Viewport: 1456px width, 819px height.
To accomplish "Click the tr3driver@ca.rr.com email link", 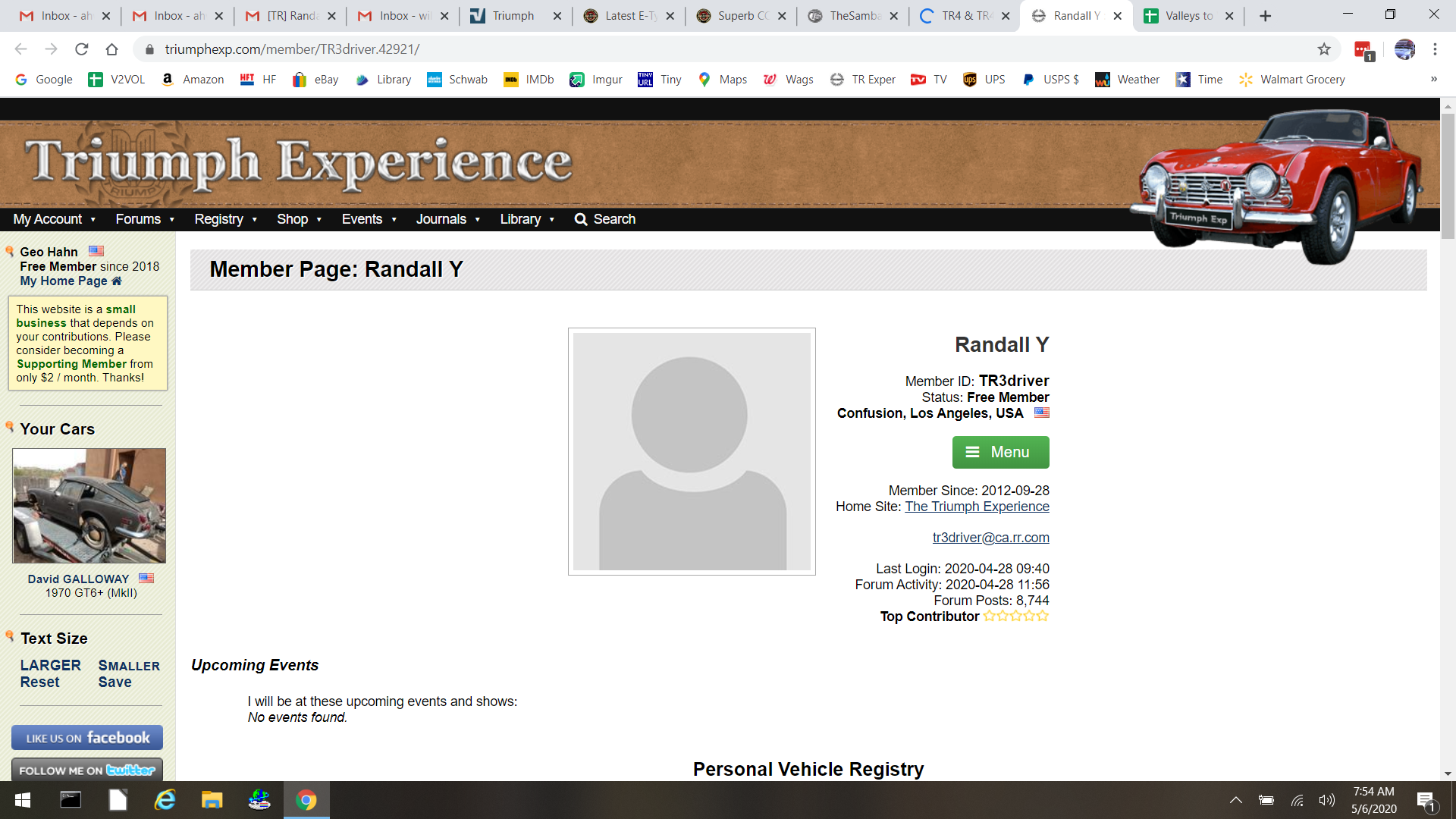I will [990, 538].
